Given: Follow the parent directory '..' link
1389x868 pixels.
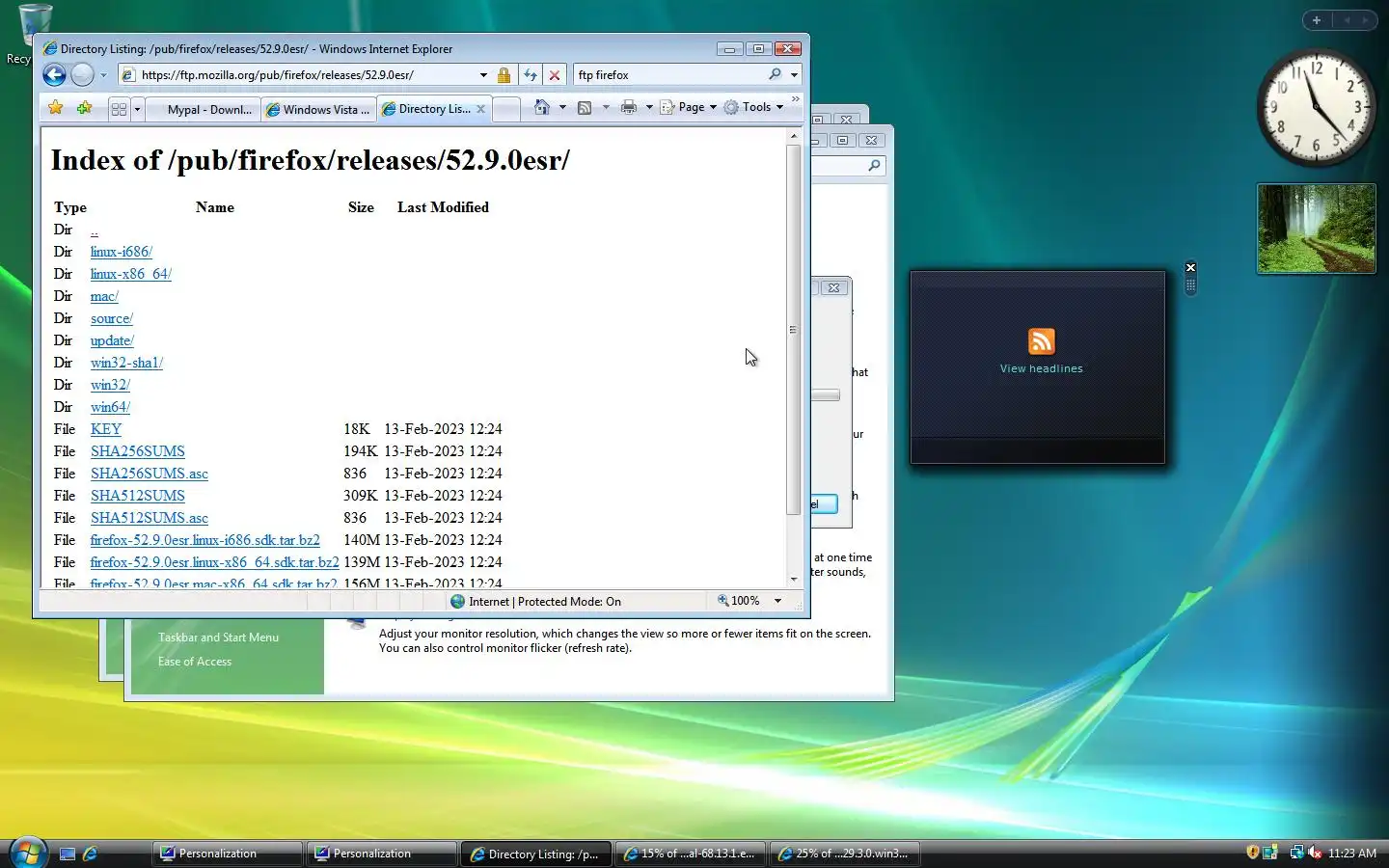Looking at the screenshot, I should pos(95,230).
